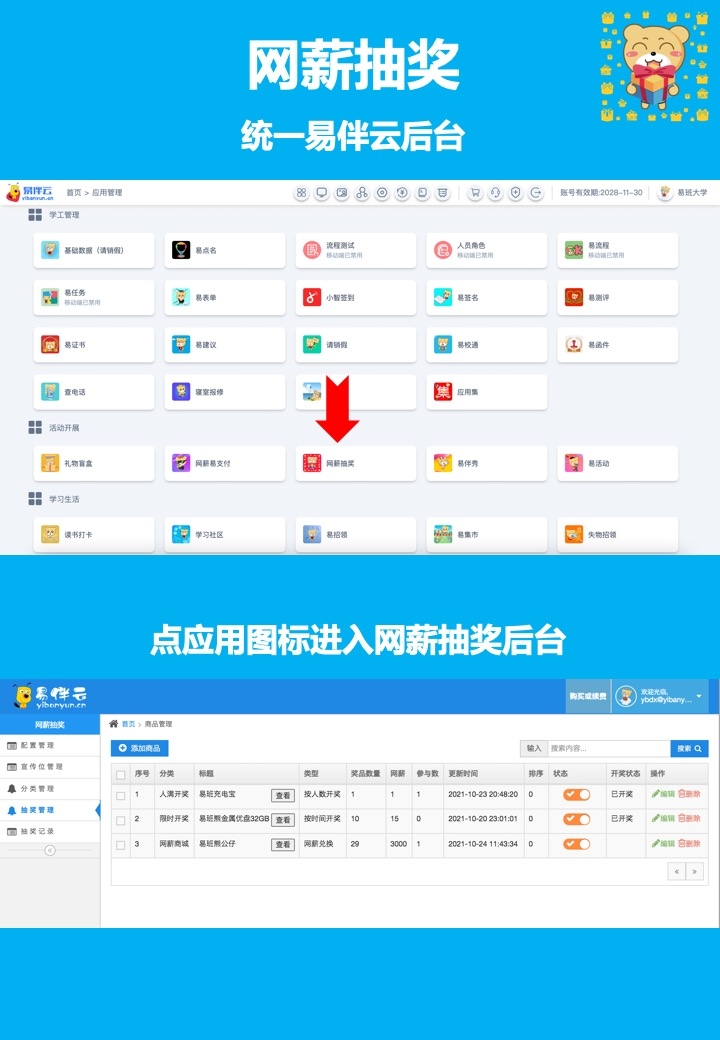
Task: Open the 应用集 app tile
Action: tap(443, 392)
